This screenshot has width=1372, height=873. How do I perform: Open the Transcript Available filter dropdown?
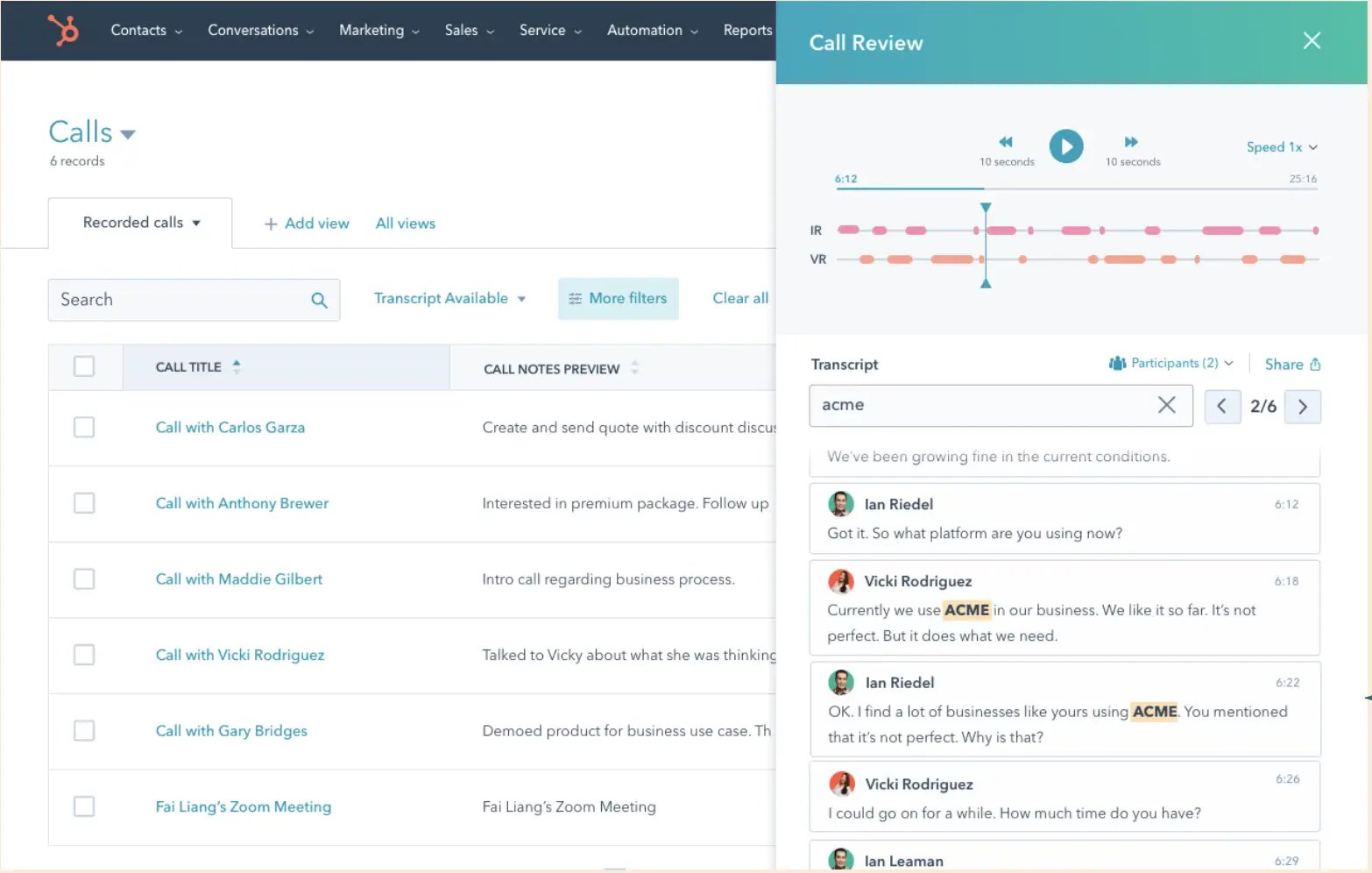(449, 299)
